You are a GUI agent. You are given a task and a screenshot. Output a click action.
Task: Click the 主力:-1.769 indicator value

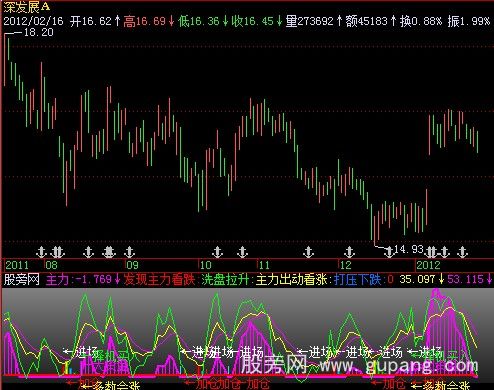click(83, 279)
